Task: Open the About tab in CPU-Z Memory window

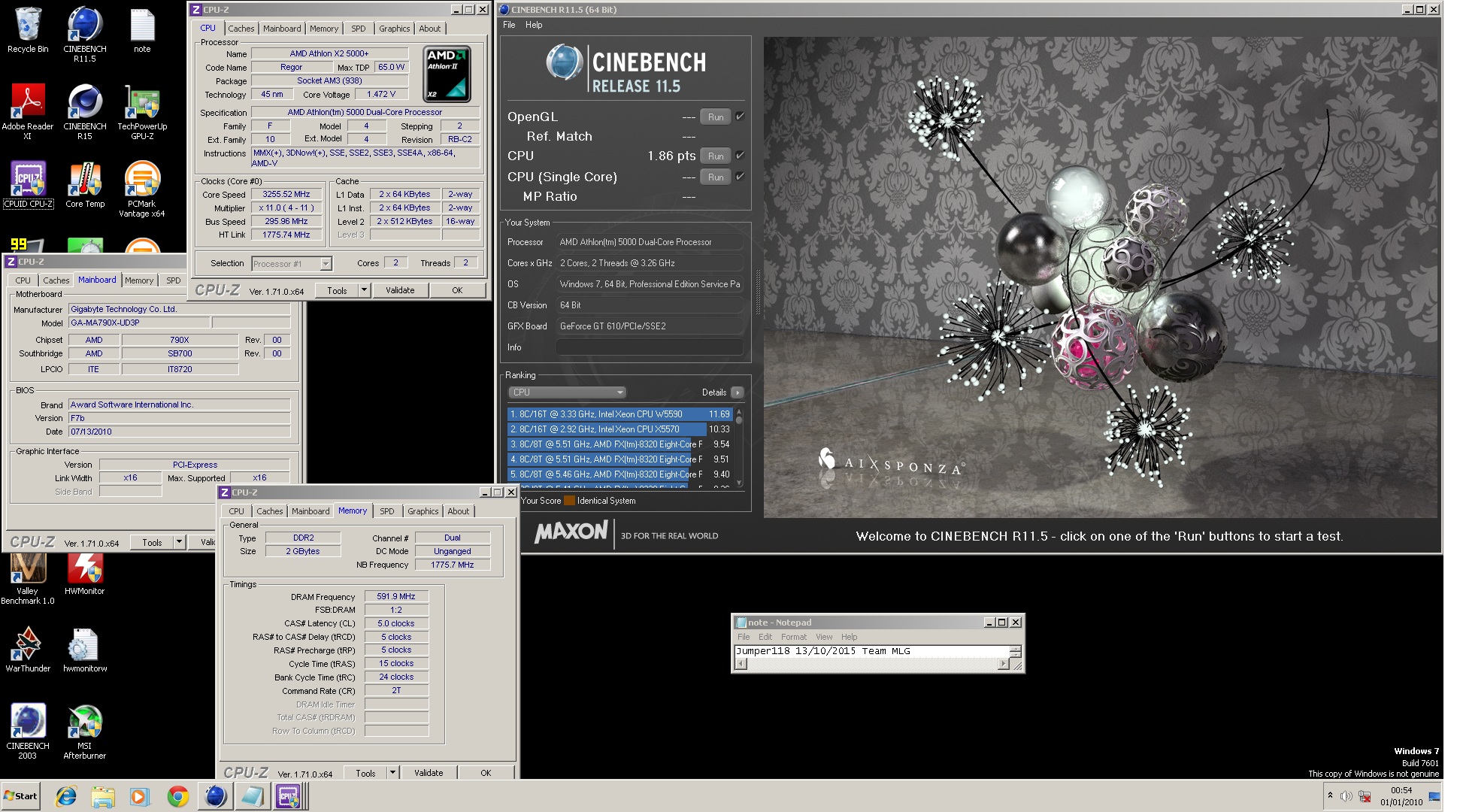Action: tap(459, 511)
